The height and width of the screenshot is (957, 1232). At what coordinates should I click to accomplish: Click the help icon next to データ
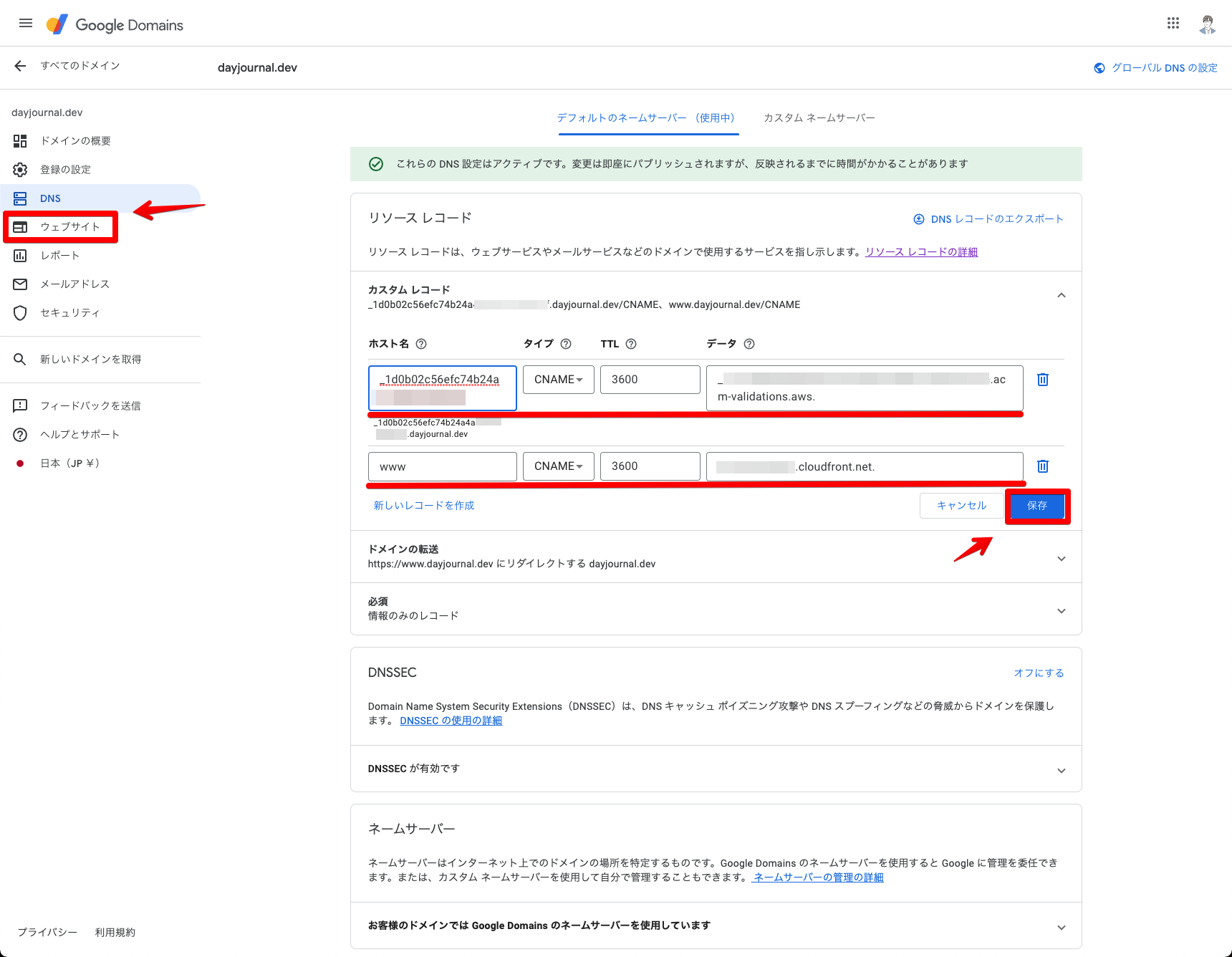[749, 344]
